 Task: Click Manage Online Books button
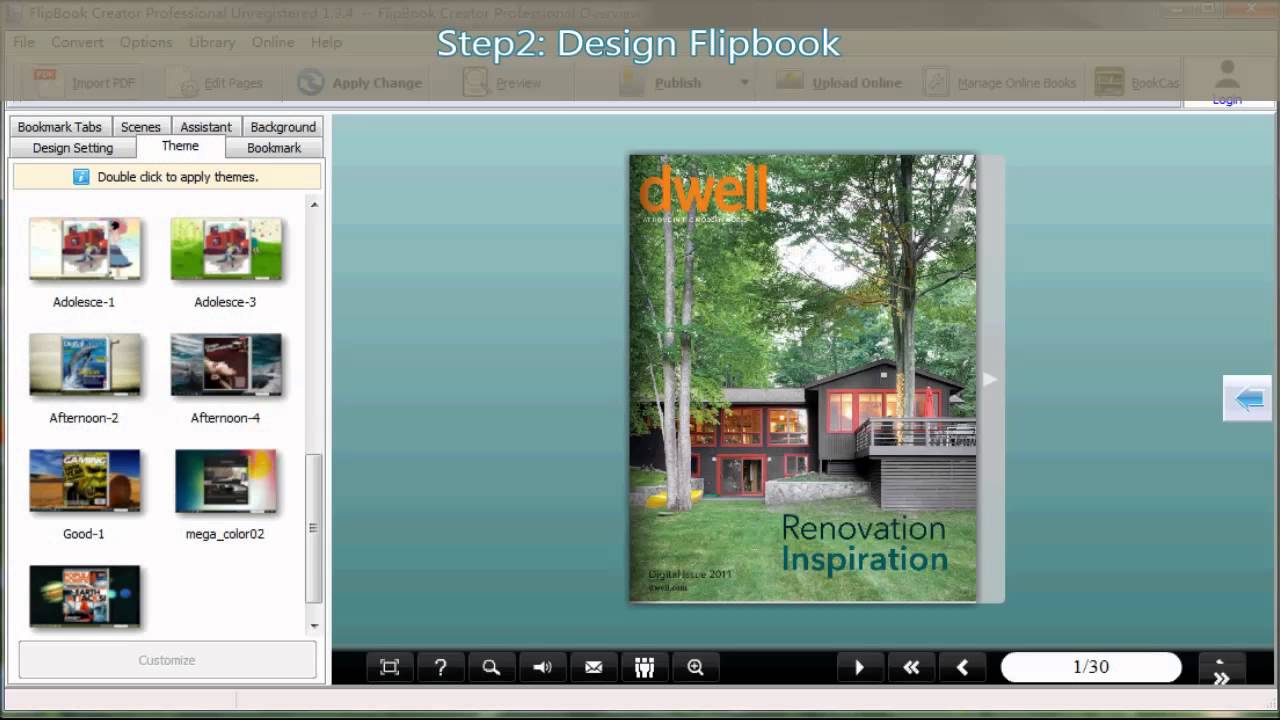(999, 83)
